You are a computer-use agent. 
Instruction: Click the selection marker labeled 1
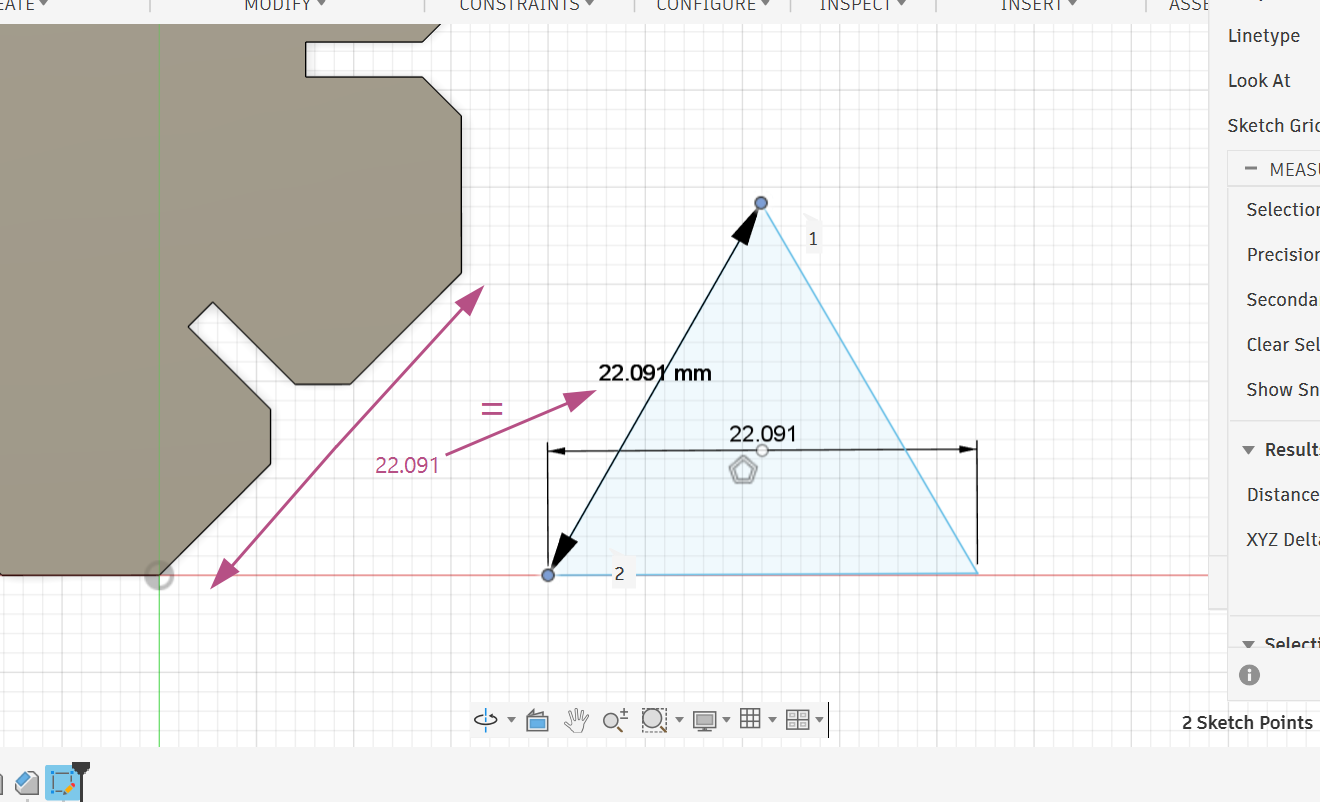point(813,238)
